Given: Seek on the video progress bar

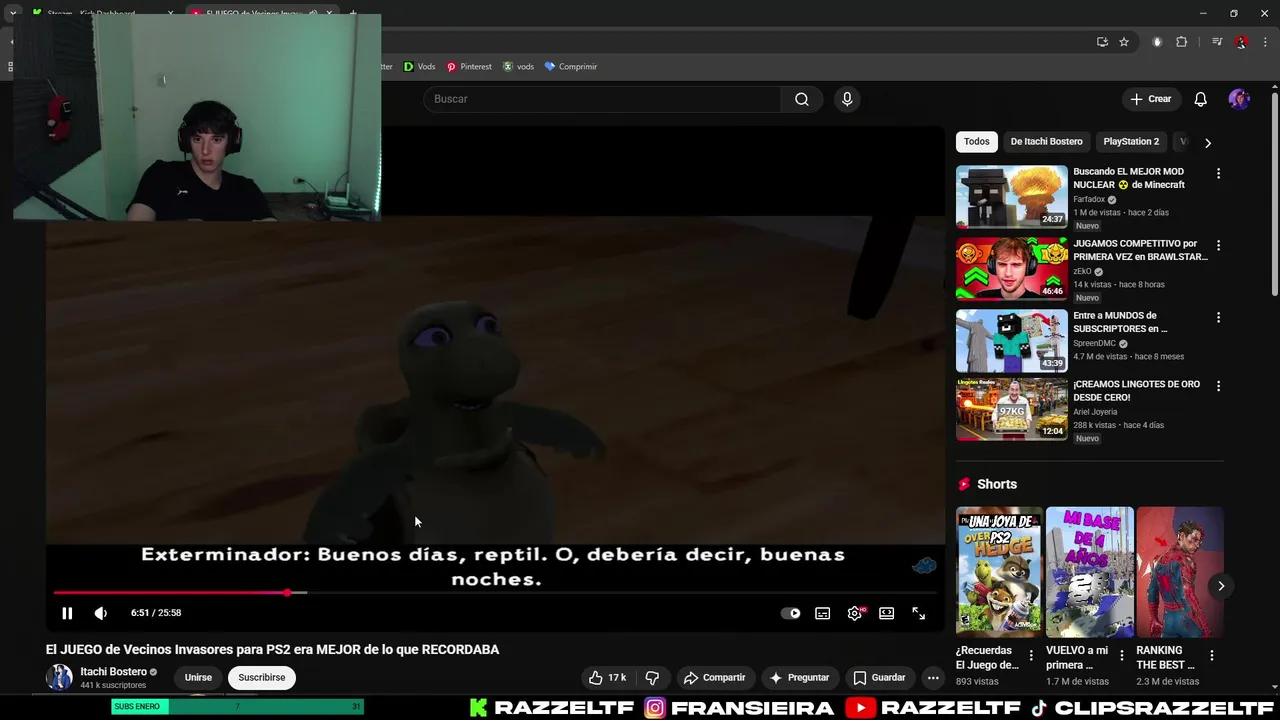Looking at the screenshot, I should pyautogui.click(x=495, y=593).
